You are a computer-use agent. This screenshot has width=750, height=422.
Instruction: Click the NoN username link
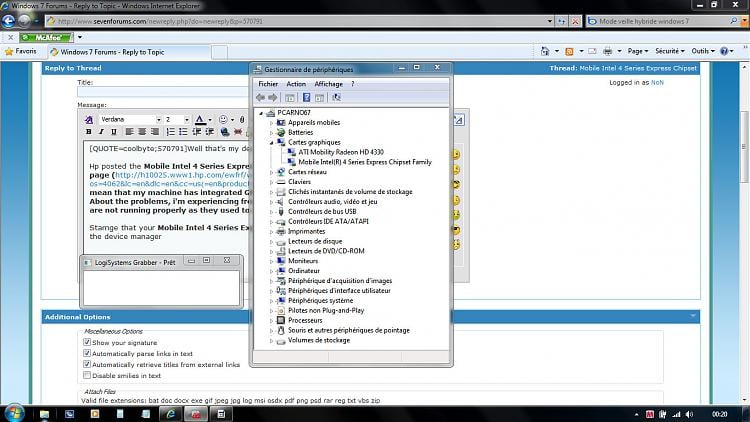(x=657, y=82)
